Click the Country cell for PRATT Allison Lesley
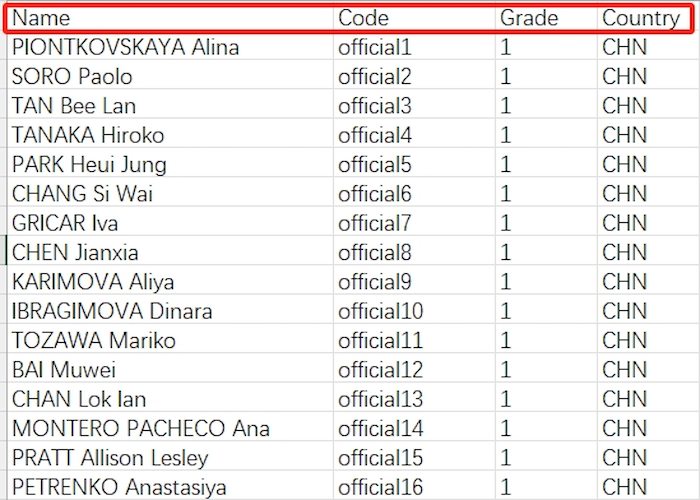 pos(645,458)
